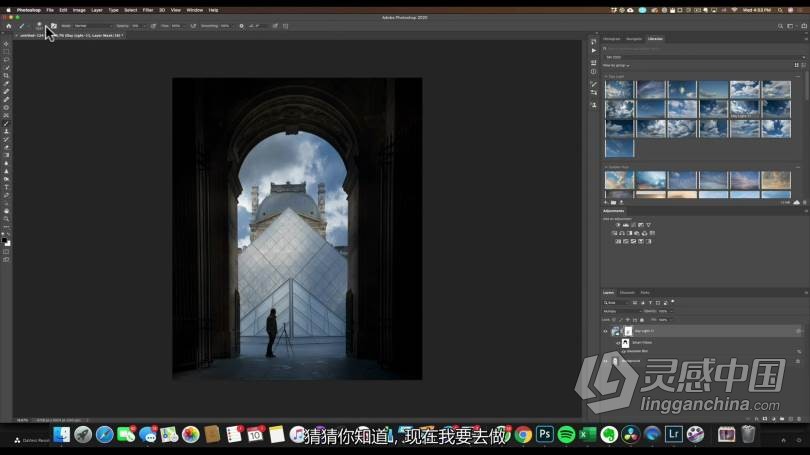The height and width of the screenshot is (455, 810).
Task: Add a Hue/Saturation adjustment
Action: pyautogui.click(x=614, y=233)
